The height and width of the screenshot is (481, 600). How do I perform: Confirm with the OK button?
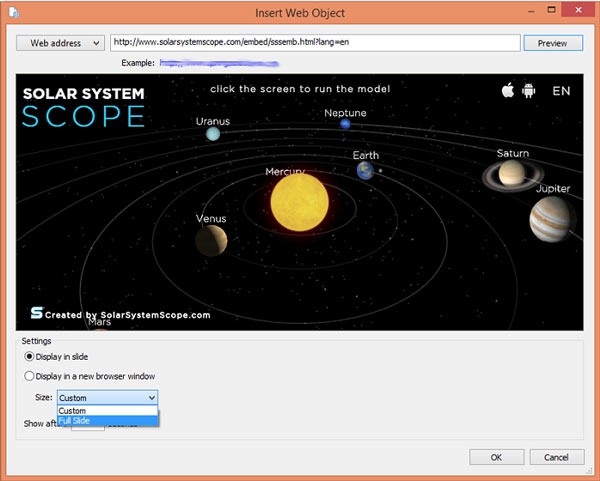pos(496,457)
